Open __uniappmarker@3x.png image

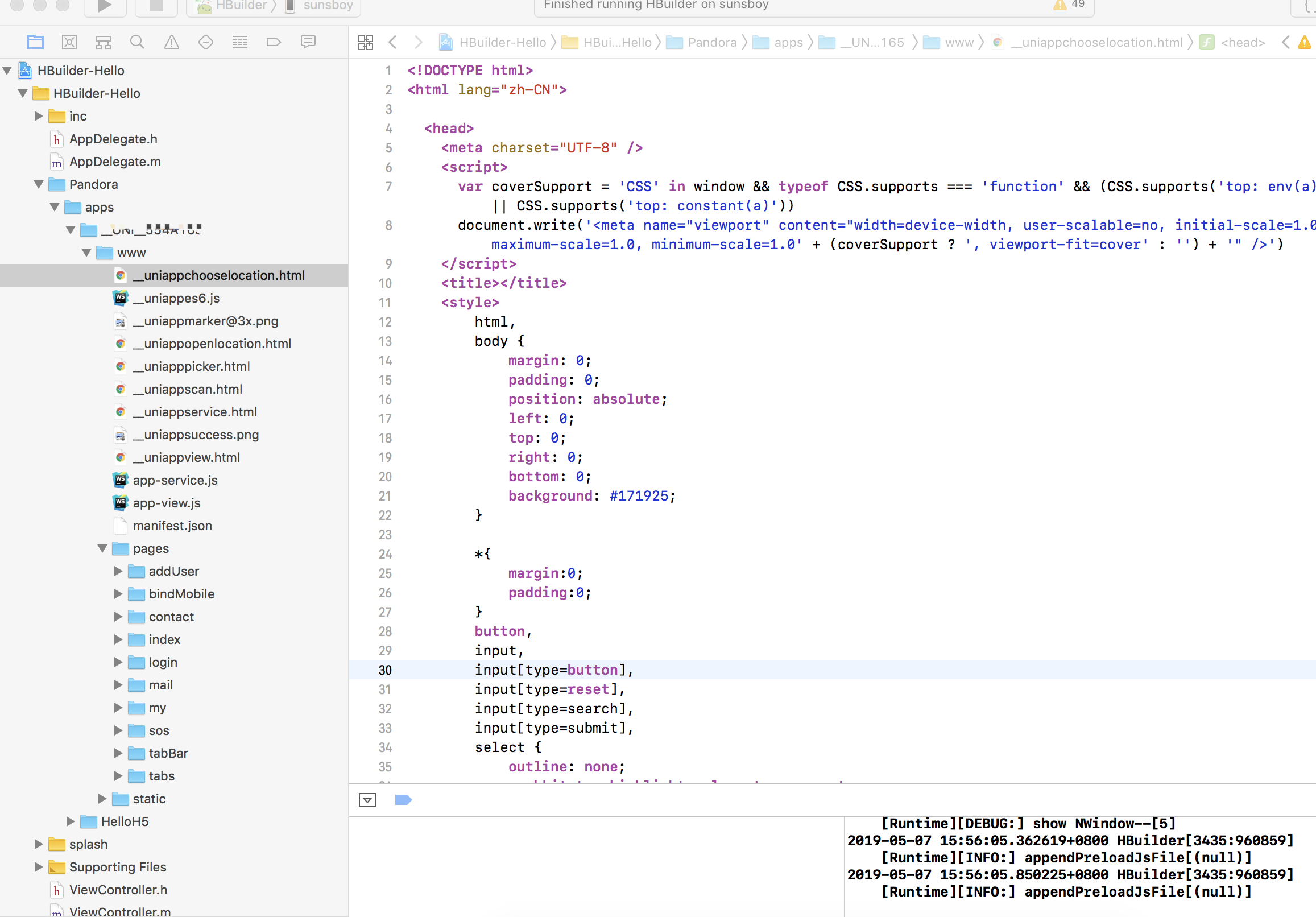click(x=205, y=321)
